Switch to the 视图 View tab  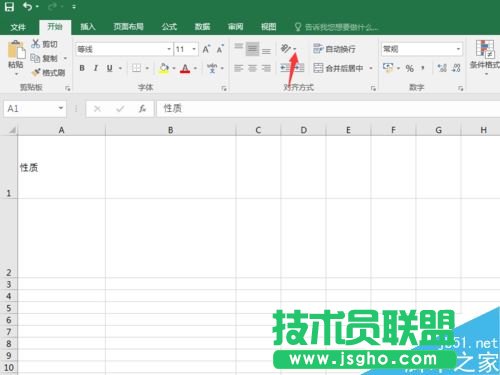pos(268,27)
